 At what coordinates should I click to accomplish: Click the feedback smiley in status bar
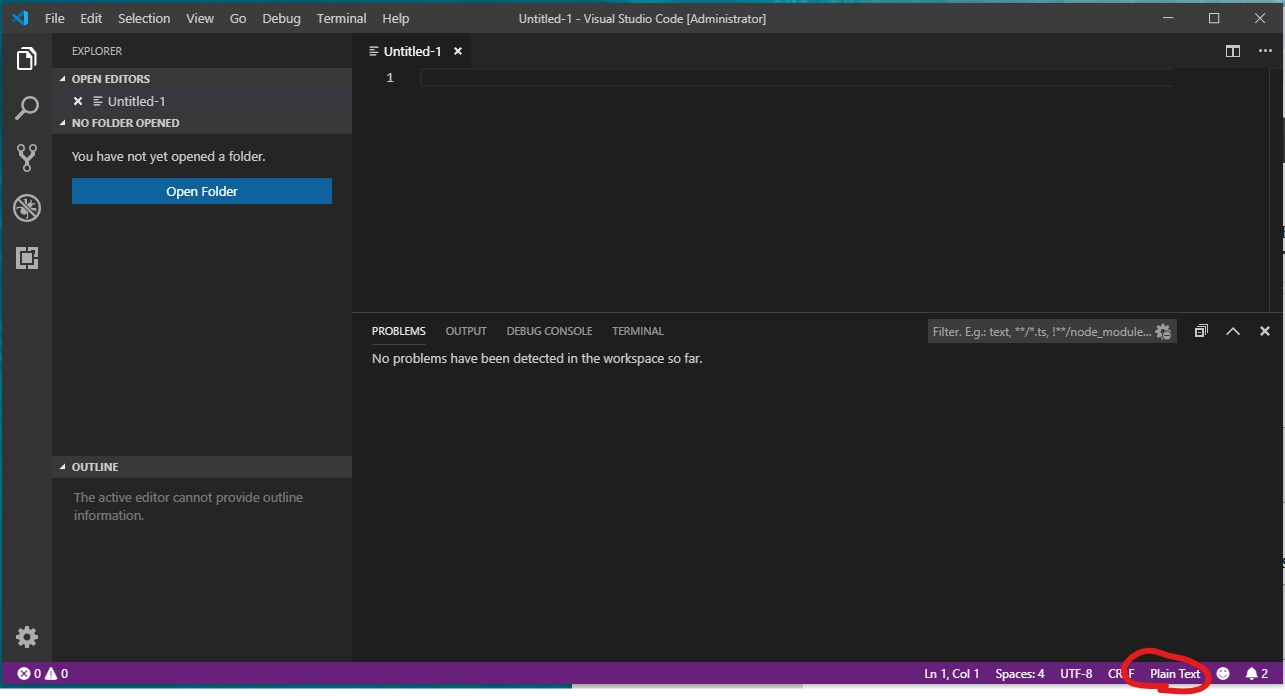point(1221,673)
